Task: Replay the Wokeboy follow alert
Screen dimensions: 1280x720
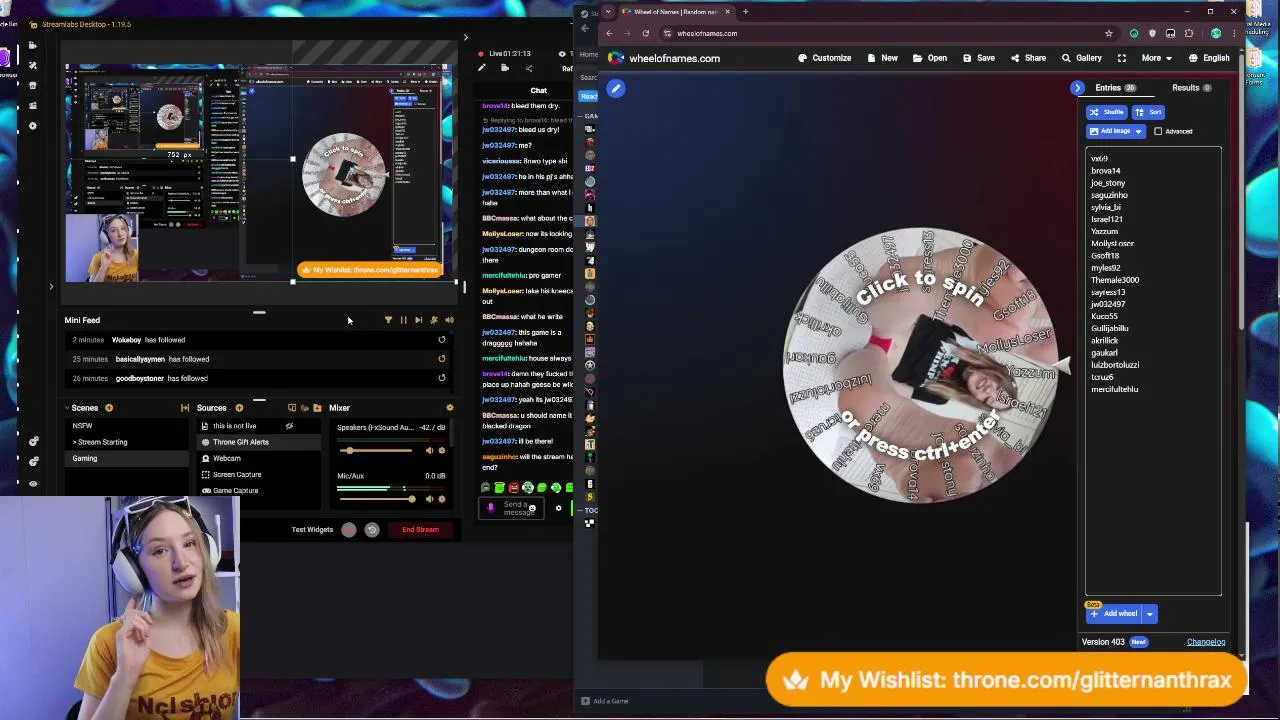Action: (x=441, y=340)
